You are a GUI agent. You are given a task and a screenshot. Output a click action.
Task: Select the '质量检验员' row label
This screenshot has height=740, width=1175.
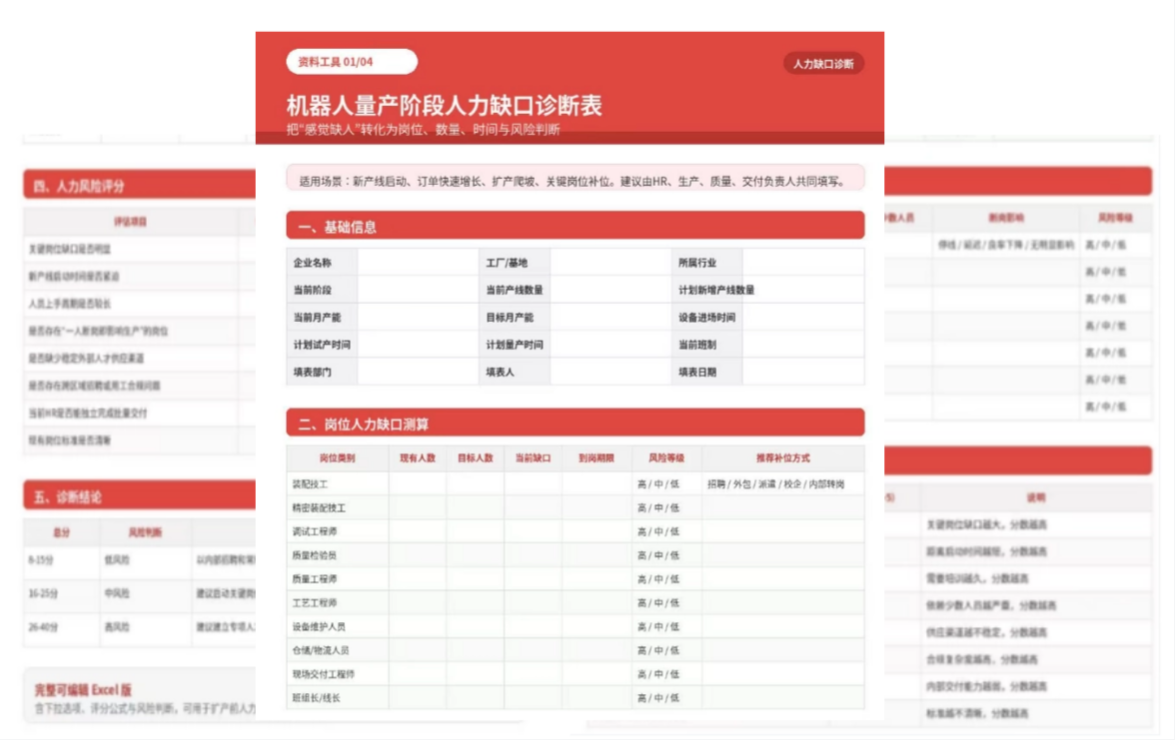click(x=315, y=555)
